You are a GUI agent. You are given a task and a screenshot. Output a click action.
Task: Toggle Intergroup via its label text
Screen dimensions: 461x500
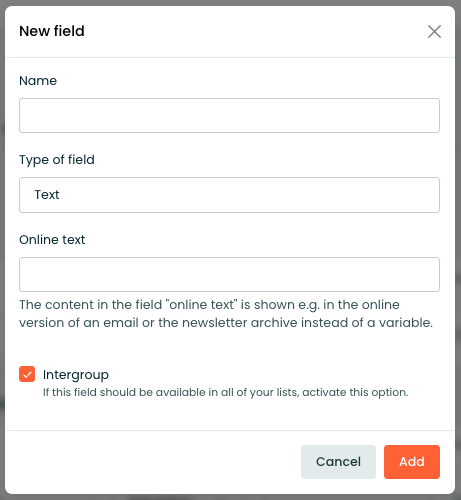tap(76, 375)
